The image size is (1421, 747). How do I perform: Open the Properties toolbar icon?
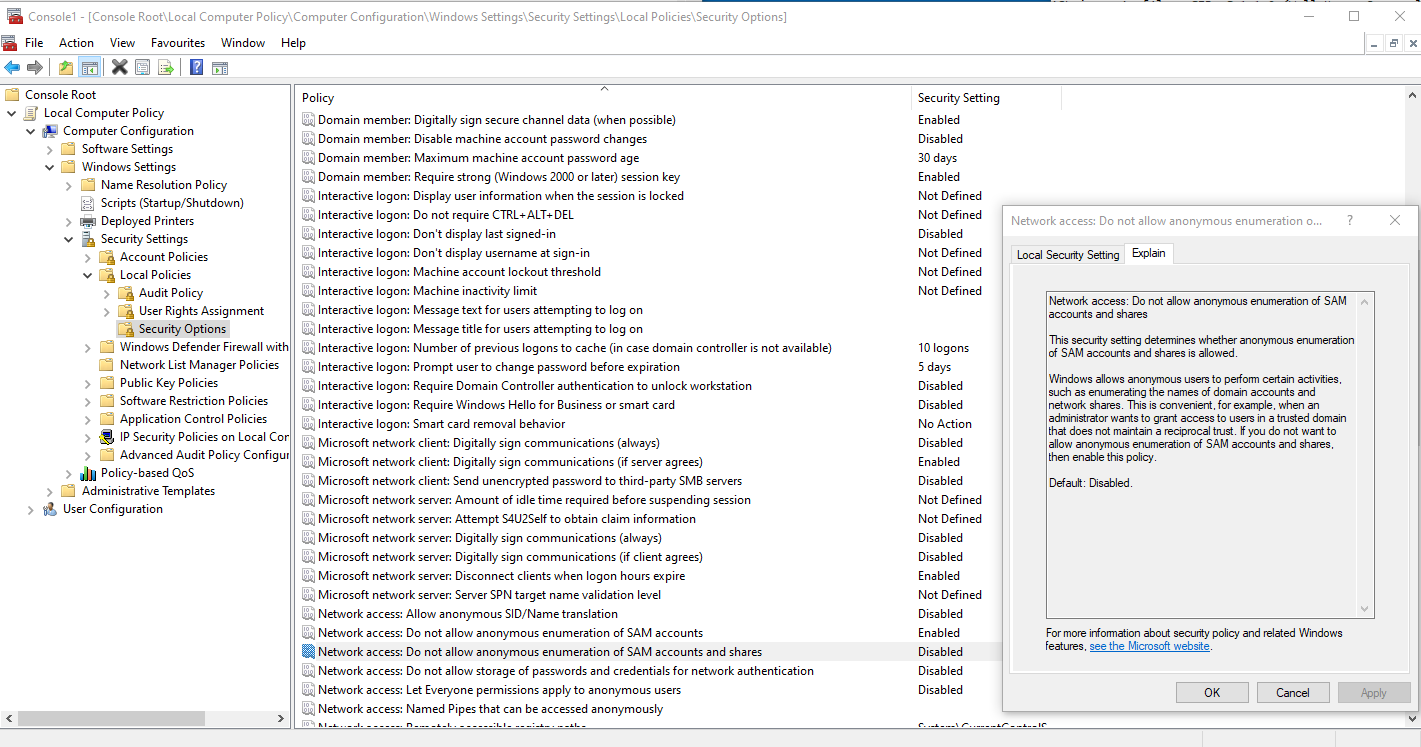pos(143,67)
